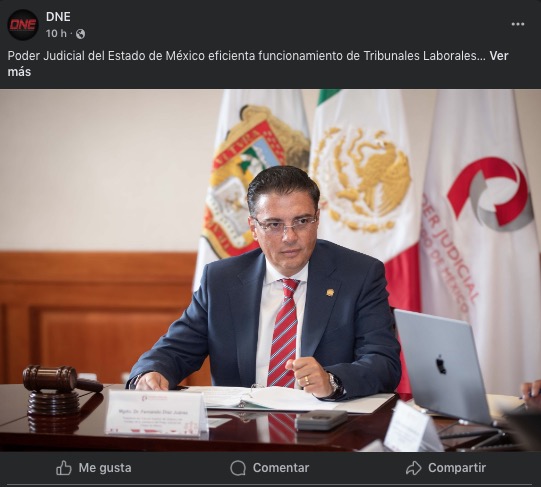The image size is (541, 487).
Task: Click the name plate on the desk in photo
Action: (156, 413)
